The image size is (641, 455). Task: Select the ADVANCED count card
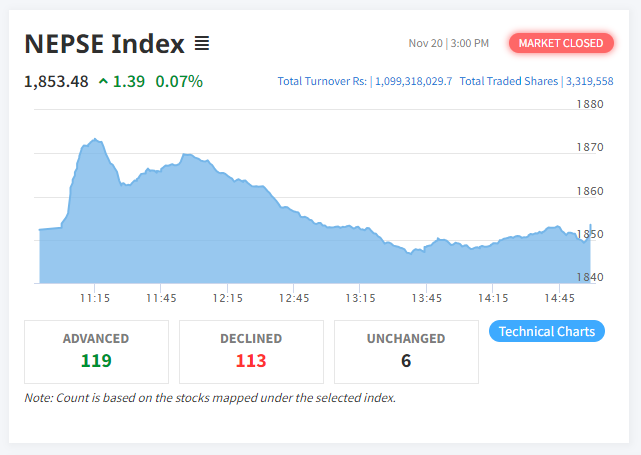(x=96, y=351)
